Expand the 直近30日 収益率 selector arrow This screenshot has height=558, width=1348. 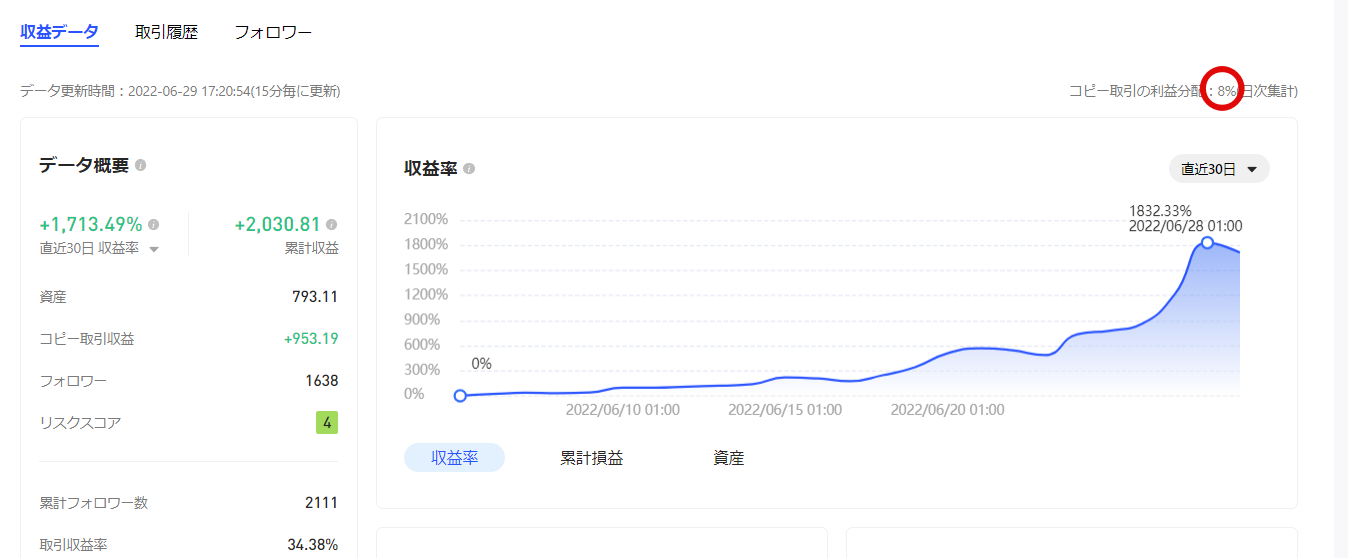pyautogui.click(x=154, y=249)
